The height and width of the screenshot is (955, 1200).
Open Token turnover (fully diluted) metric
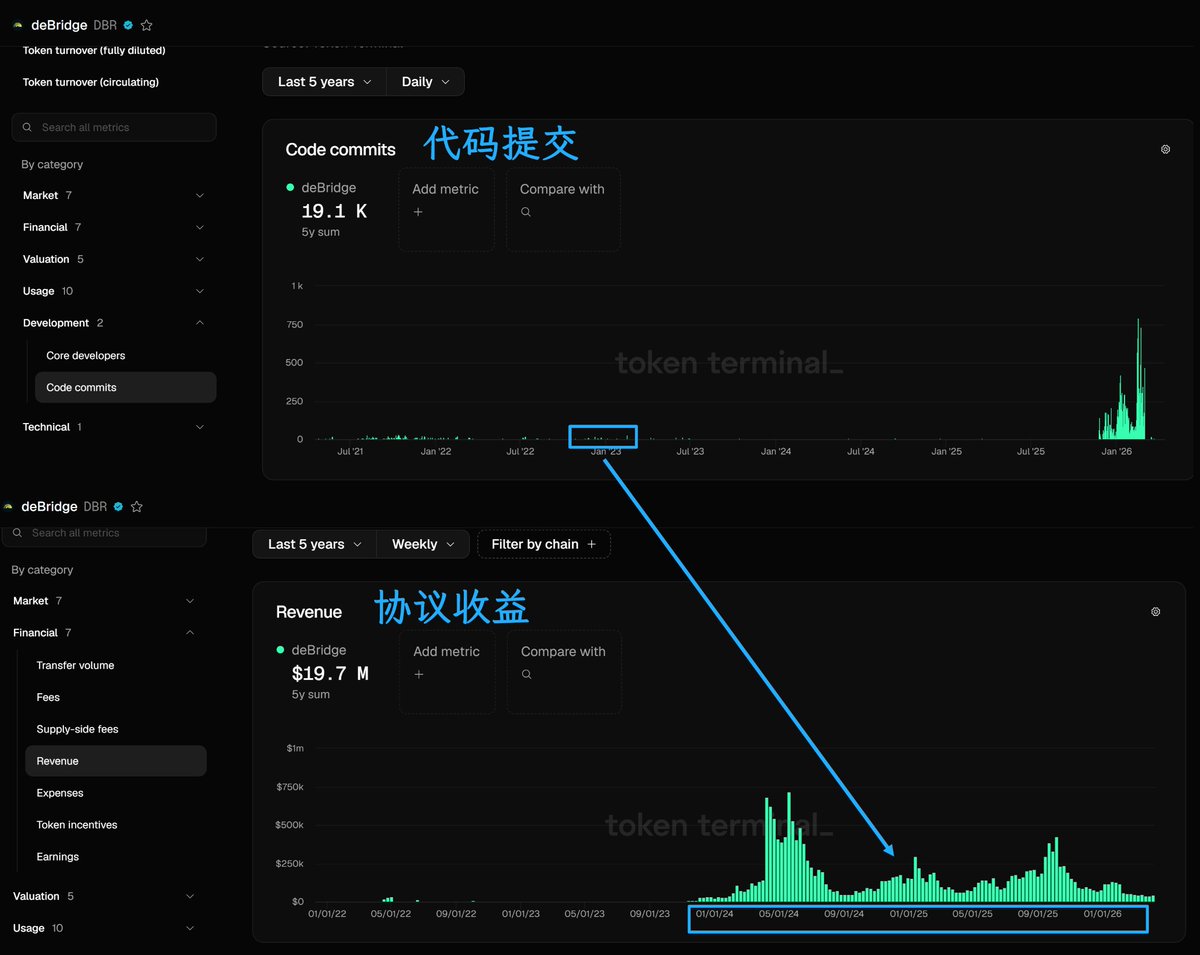tap(94, 50)
